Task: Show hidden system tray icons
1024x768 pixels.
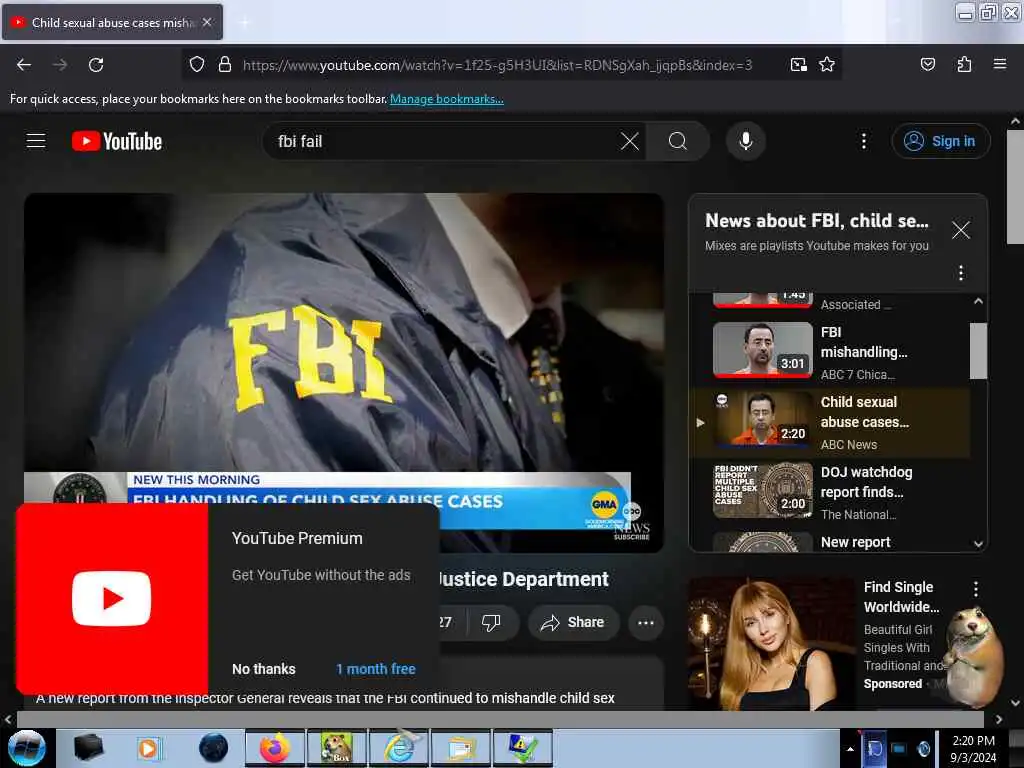Action: [850, 749]
